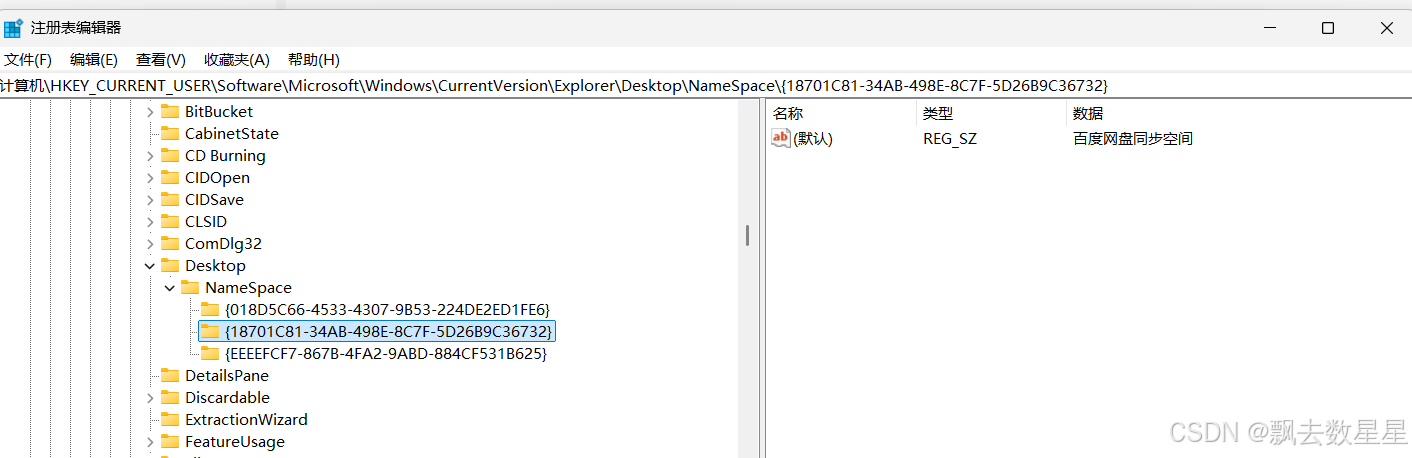This screenshot has height=458, width=1412.
Task: Select the DetailsPane key label
Action: pyautogui.click(x=227, y=376)
